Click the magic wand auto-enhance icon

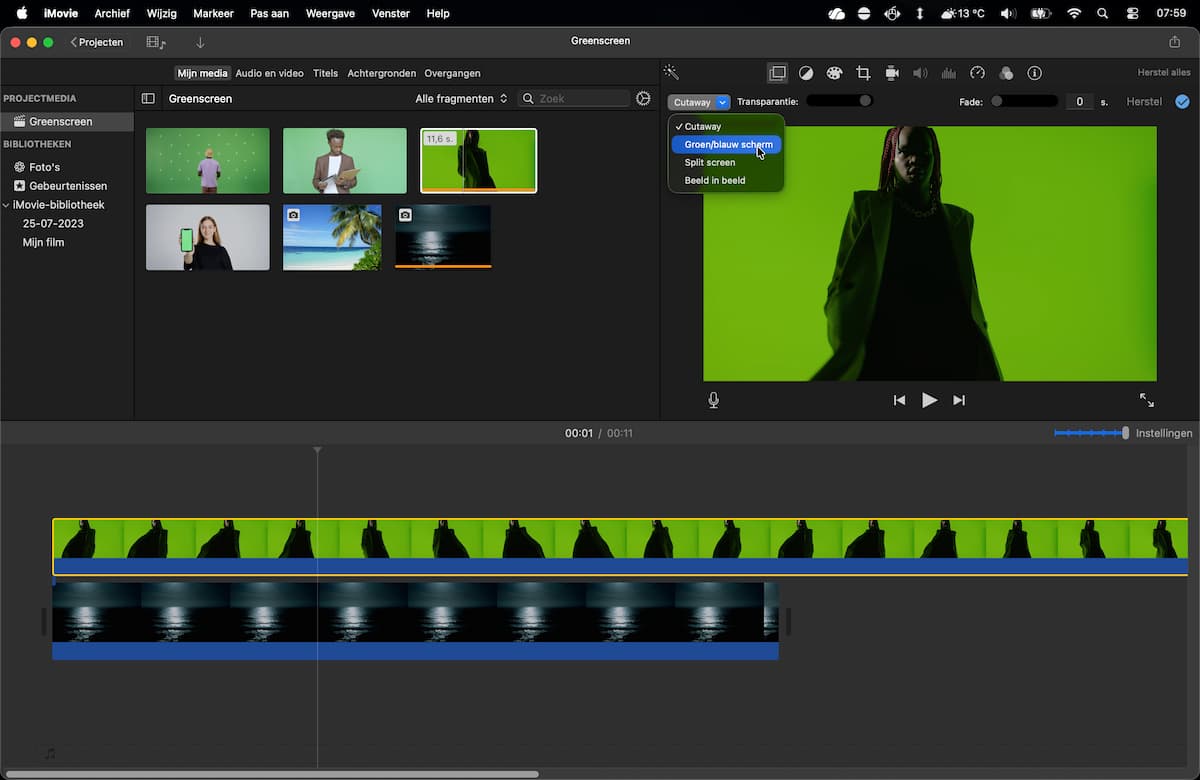point(671,72)
